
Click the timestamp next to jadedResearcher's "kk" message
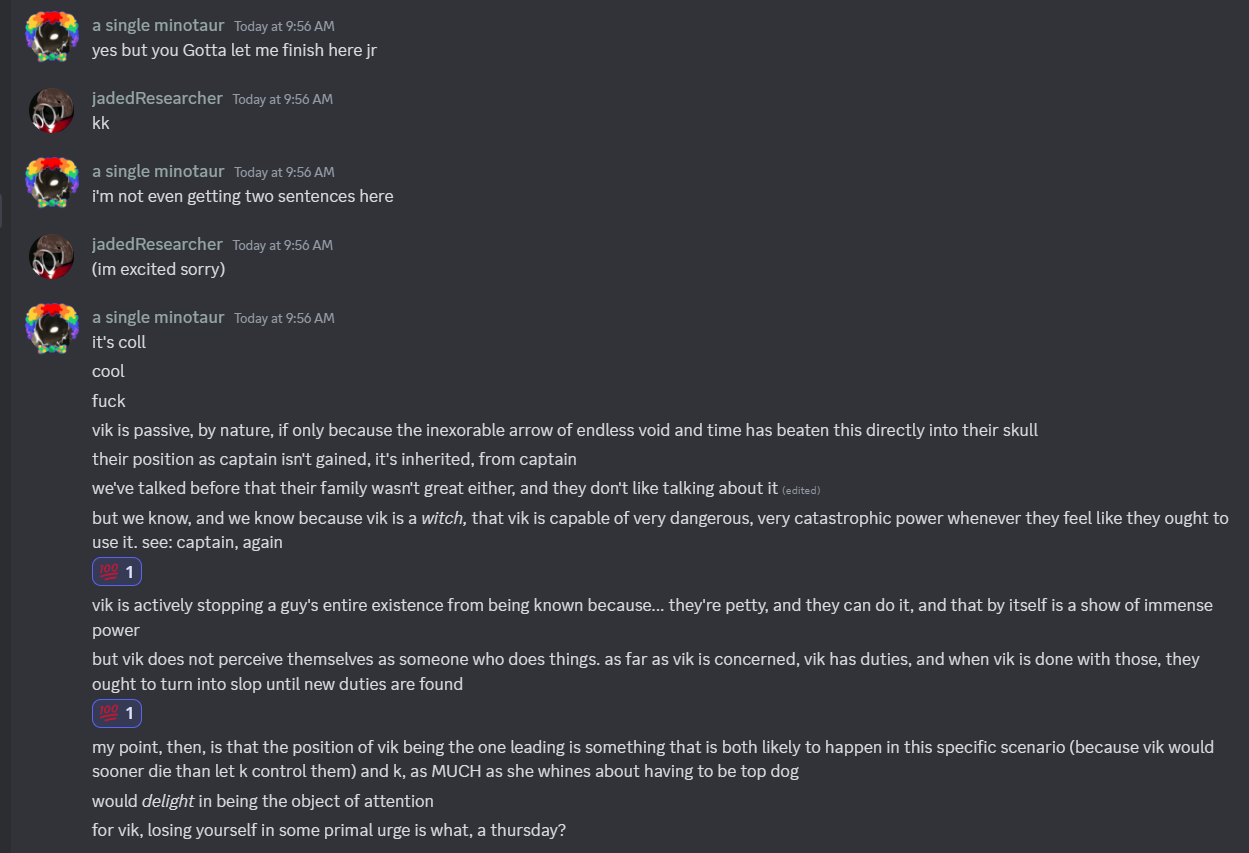[x=282, y=99]
